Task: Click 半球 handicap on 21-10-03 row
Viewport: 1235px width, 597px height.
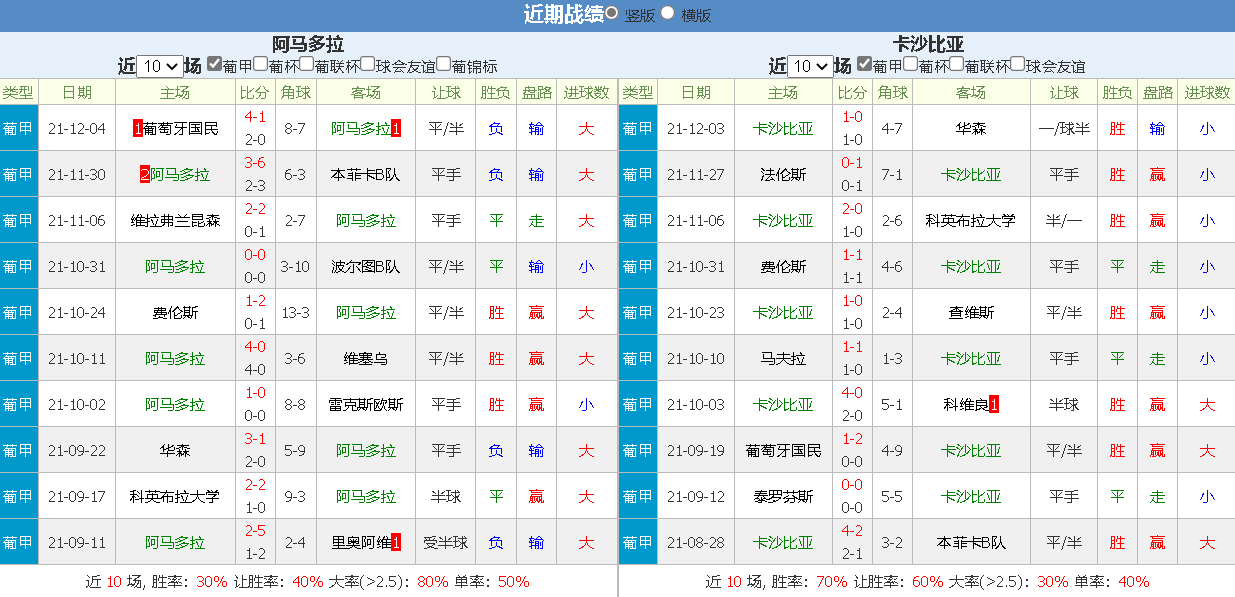Action: coord(1064,405)
